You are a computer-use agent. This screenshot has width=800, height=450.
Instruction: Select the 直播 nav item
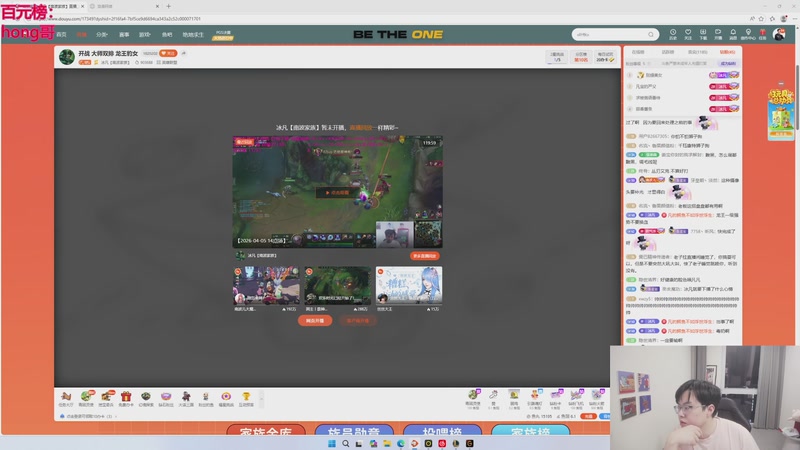82,35
